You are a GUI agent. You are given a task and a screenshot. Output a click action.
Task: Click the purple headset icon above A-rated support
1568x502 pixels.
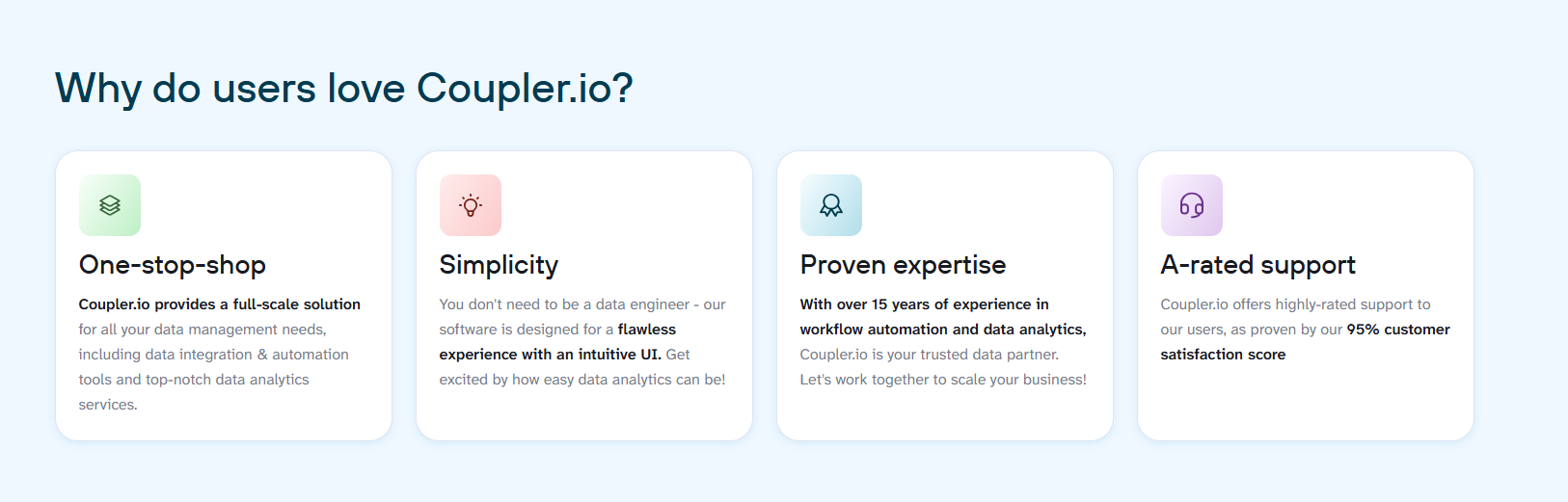1192,205
